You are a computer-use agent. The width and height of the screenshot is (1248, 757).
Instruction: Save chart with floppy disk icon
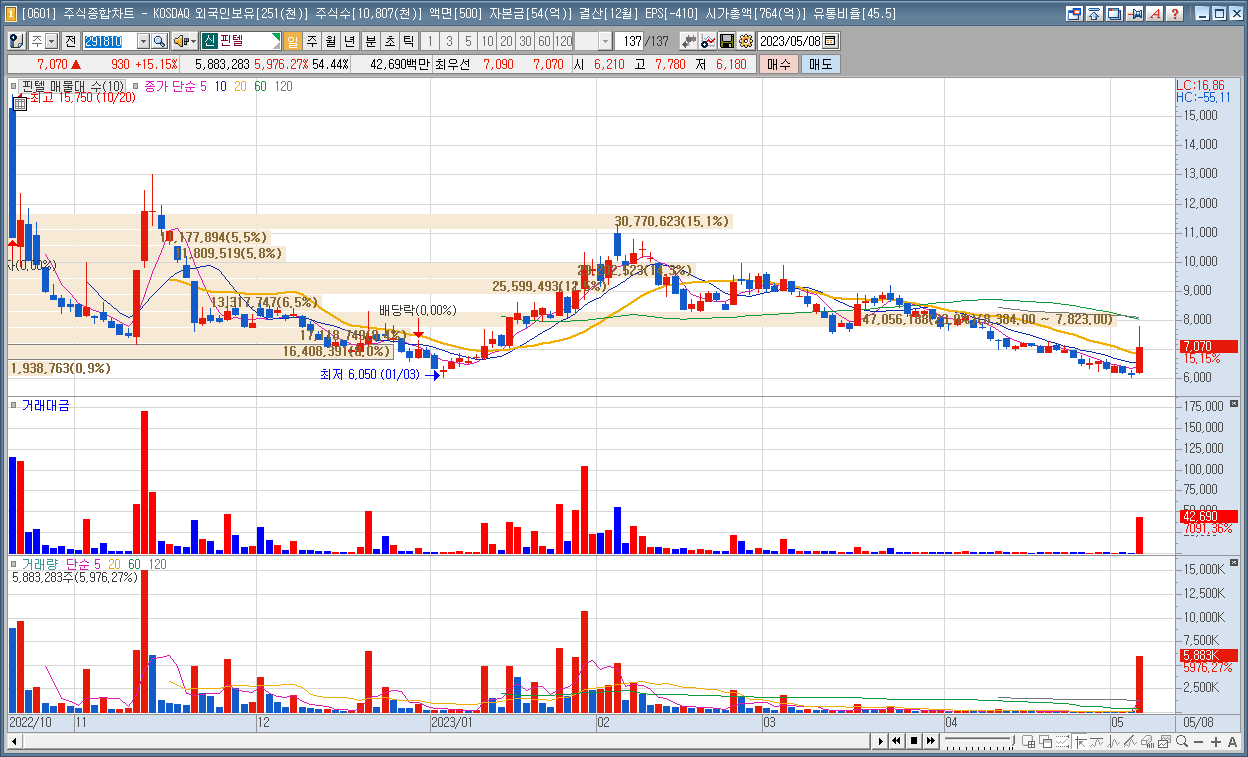tap(727, 41)
